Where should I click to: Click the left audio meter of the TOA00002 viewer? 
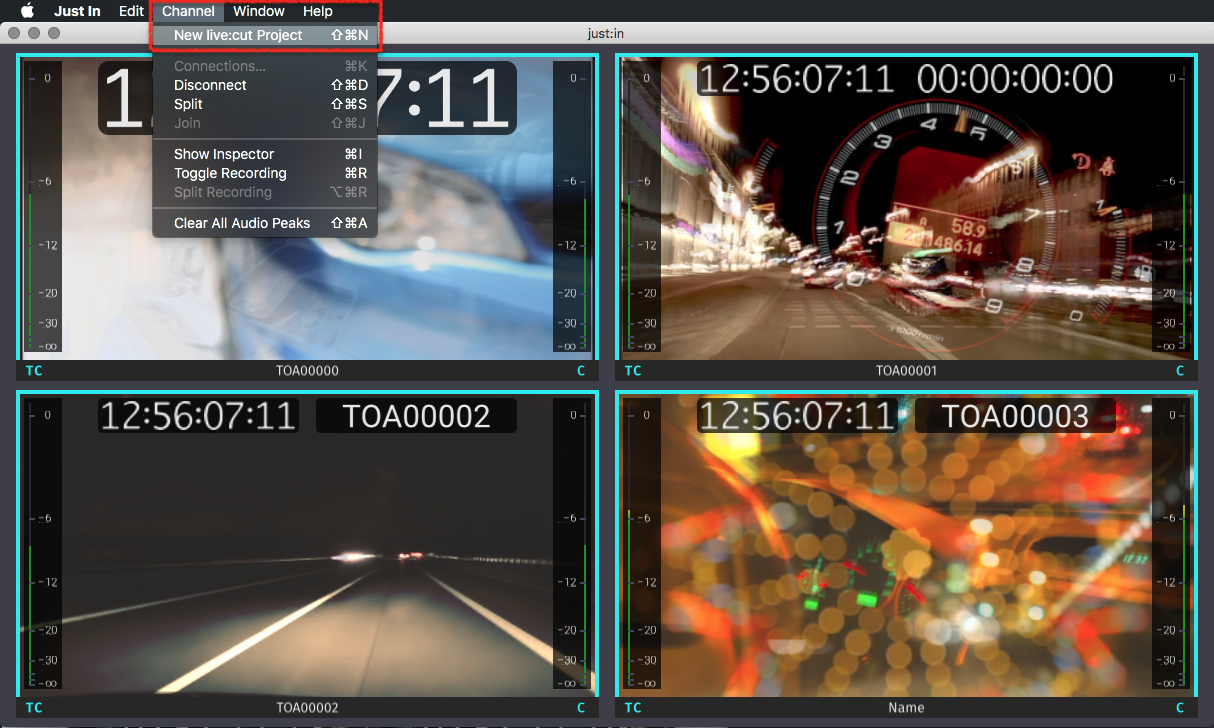42,544
